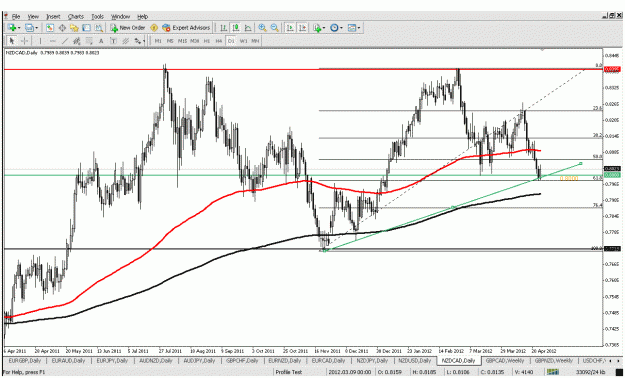Launch MetaEditor with the yellow diamond icon

click(x=154, y=28)
